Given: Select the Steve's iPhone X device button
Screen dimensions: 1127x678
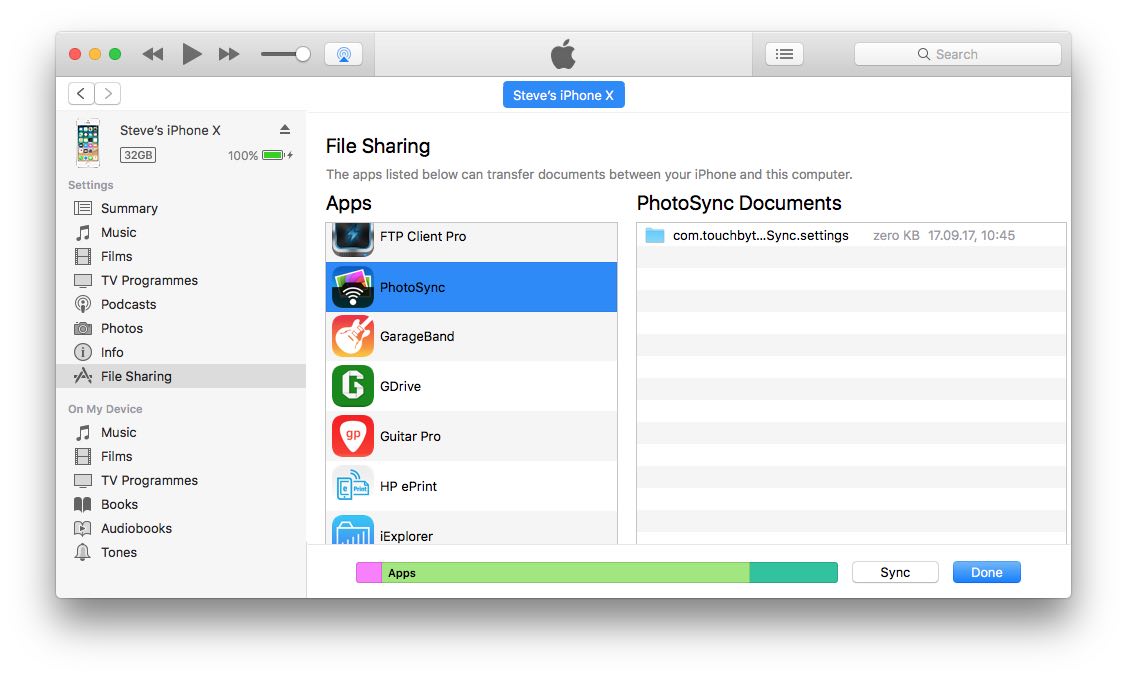Looking at the screenshot, I should click(564, 95).
